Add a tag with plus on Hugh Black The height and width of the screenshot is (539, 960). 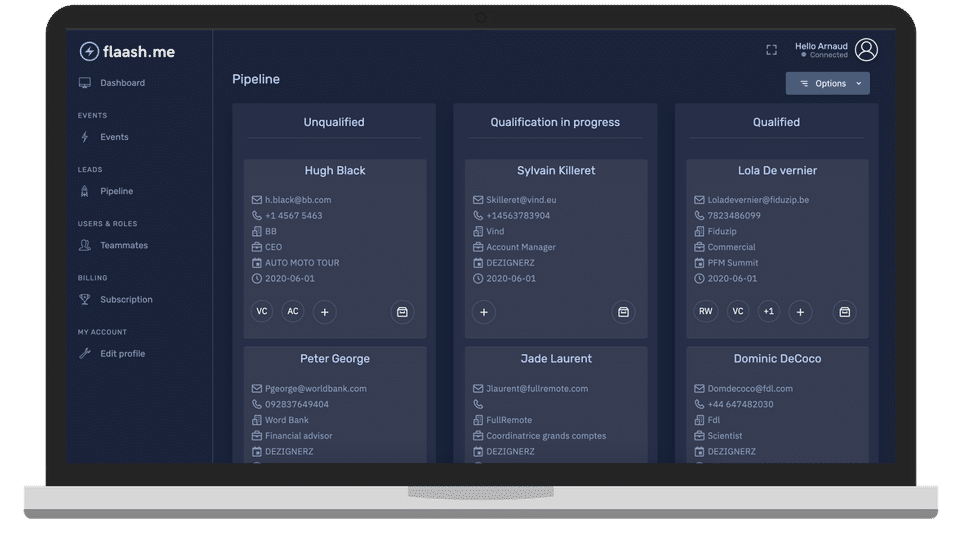pos(324,312)
